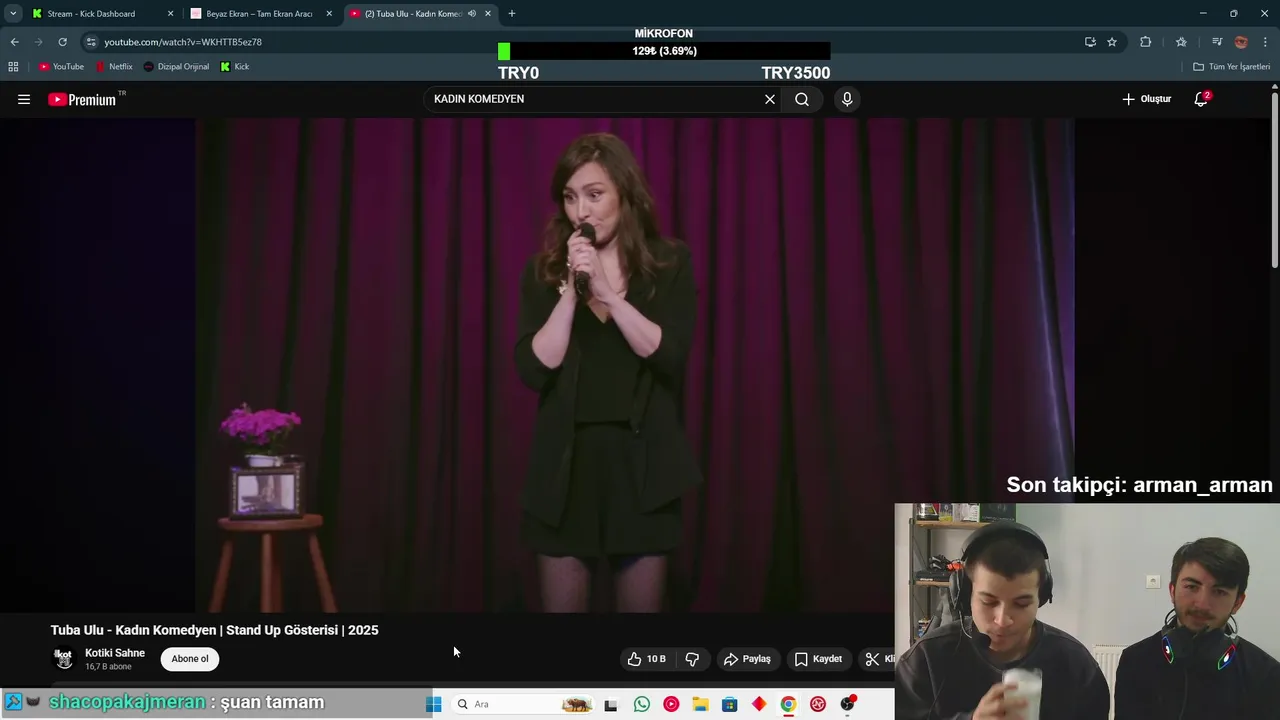Open the apps grid in bookmarks bar

[x=13, y=67]
